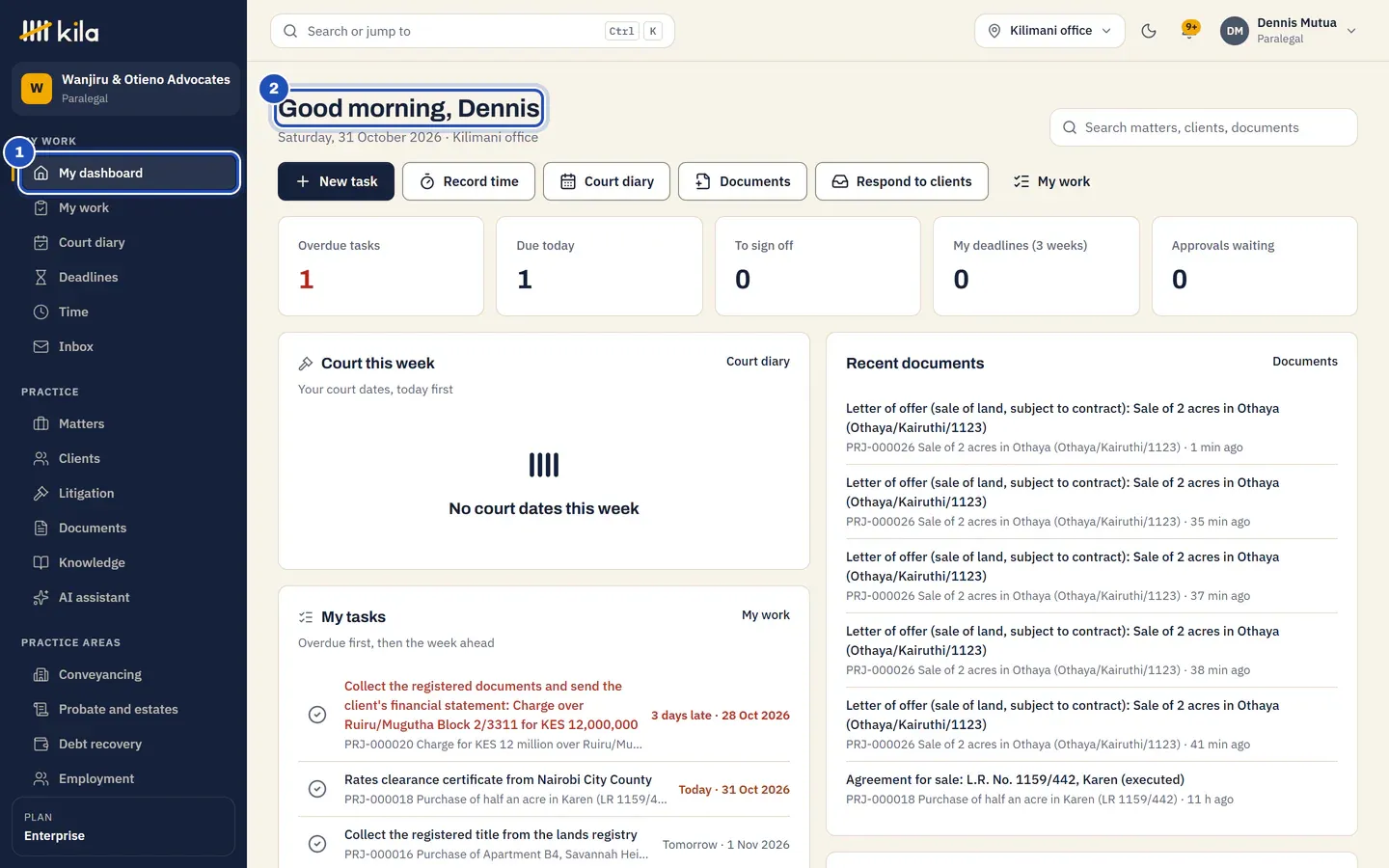Screen dimensions: 1389x868
Task: Click the Conveyancing building icon
Action: pos(41,674)
